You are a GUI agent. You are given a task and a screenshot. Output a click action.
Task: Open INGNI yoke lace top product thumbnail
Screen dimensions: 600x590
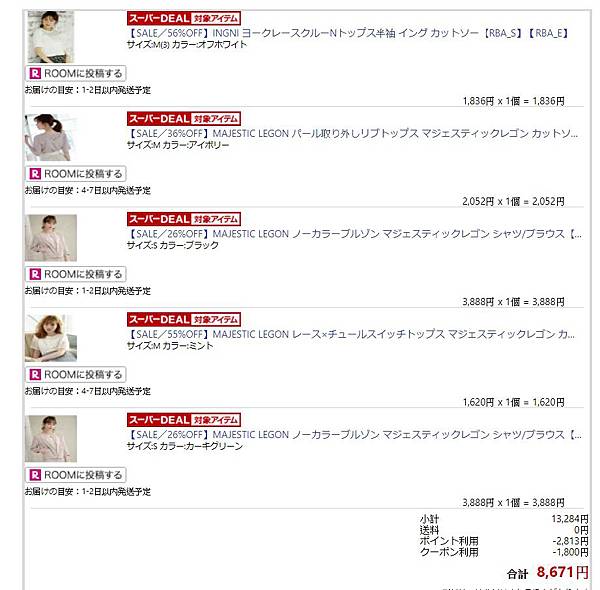pos(51,37)
